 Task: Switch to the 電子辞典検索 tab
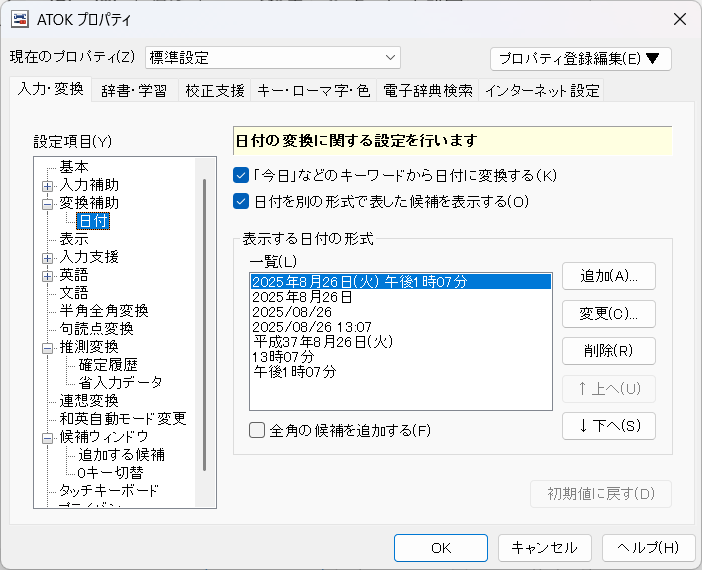point(428,90)
